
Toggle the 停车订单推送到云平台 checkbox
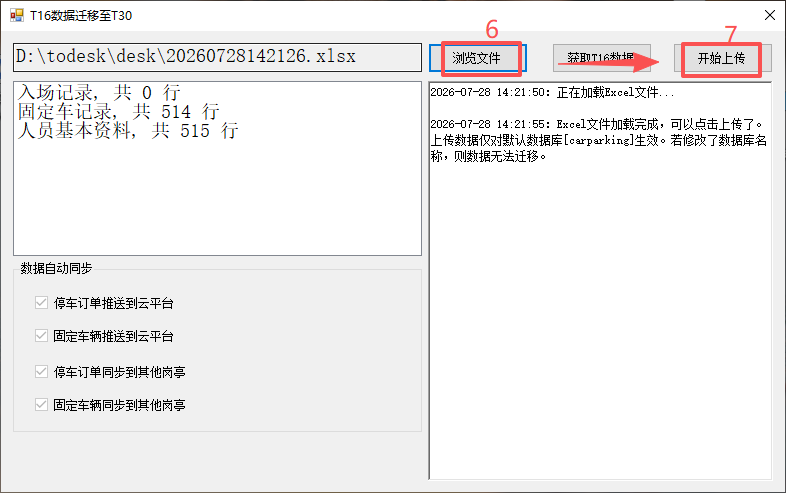click(41, 302)
